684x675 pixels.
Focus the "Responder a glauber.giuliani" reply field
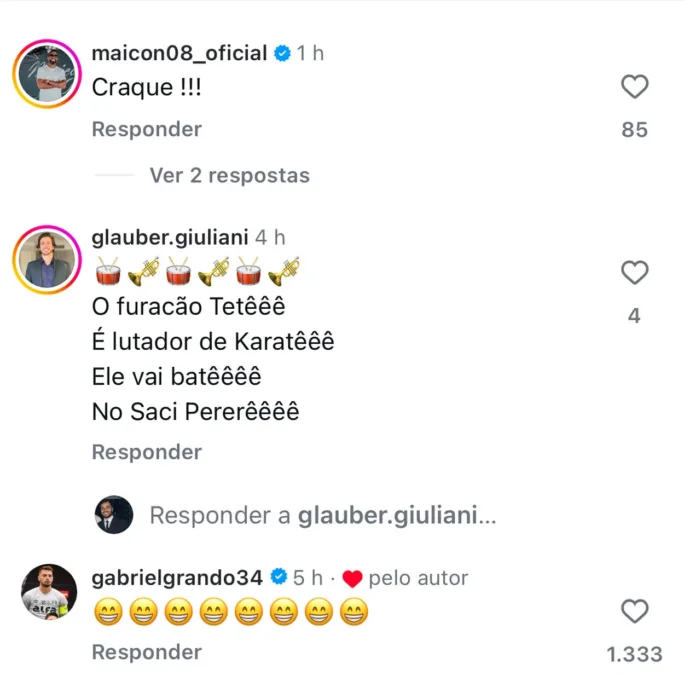pyautogui.click(x=322, y=516)
